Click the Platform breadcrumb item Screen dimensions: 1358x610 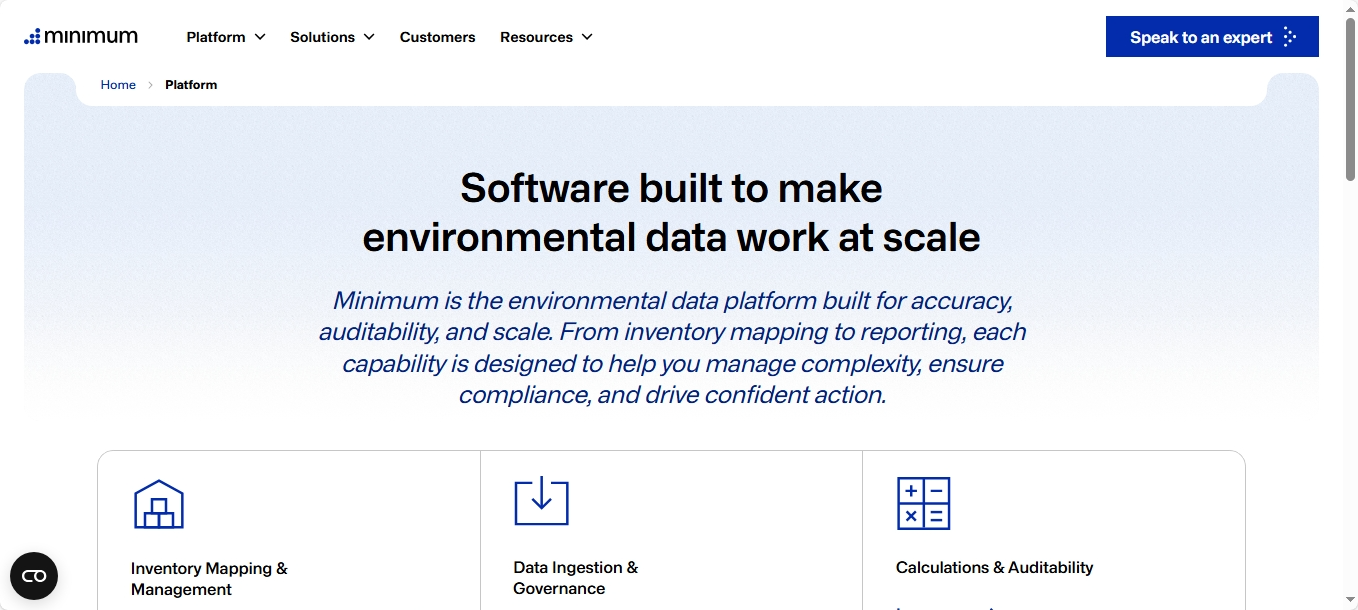point(191,85)
